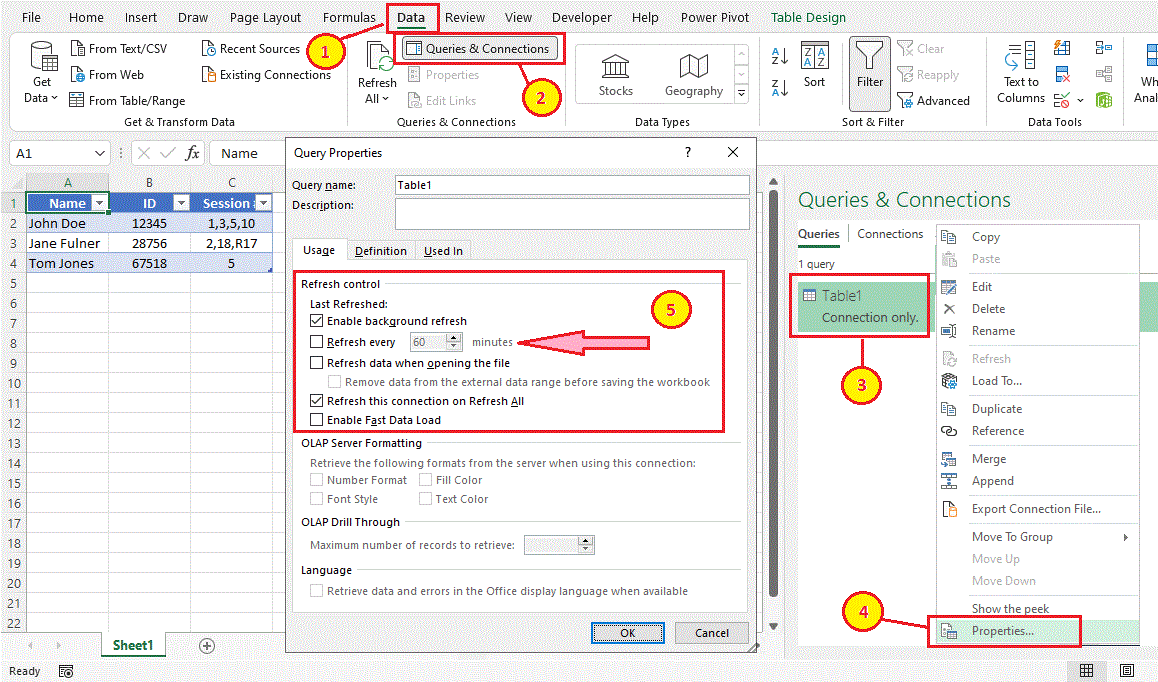
Task: Click the Flash Fill icon
Action: 1062,49
